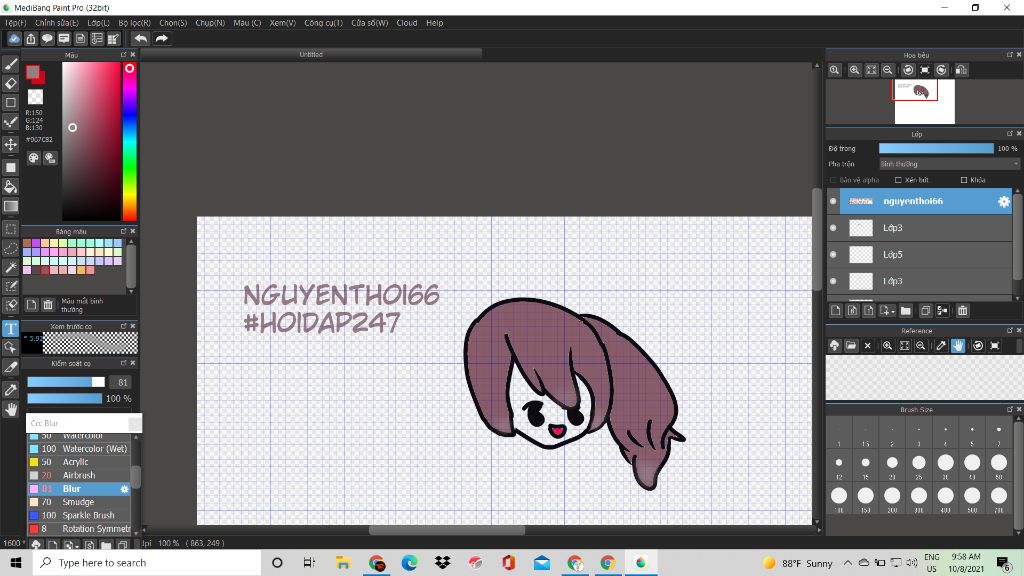Viewport: 1024px width, 576px height.
Task: Select the Brush tool in left toolbar
Action: coord(10,64)
